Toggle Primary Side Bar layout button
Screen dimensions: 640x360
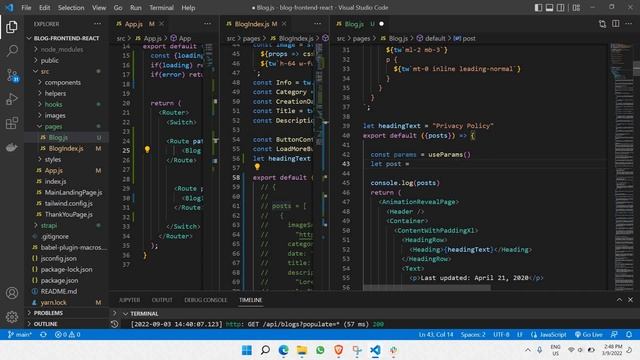coord(538,8)
